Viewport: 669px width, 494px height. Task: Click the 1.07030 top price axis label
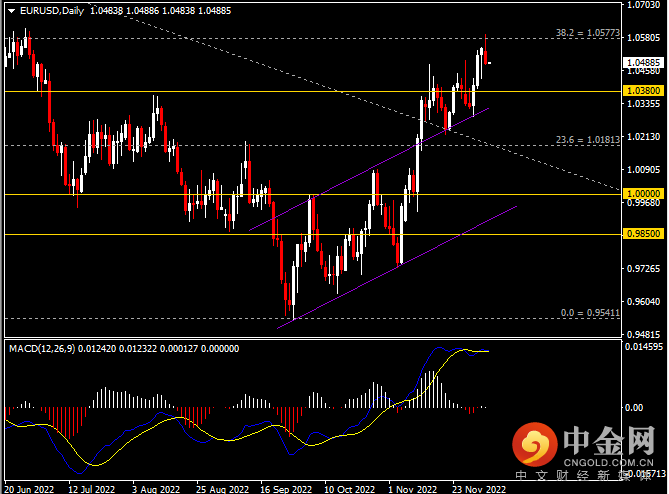point(643,6)
